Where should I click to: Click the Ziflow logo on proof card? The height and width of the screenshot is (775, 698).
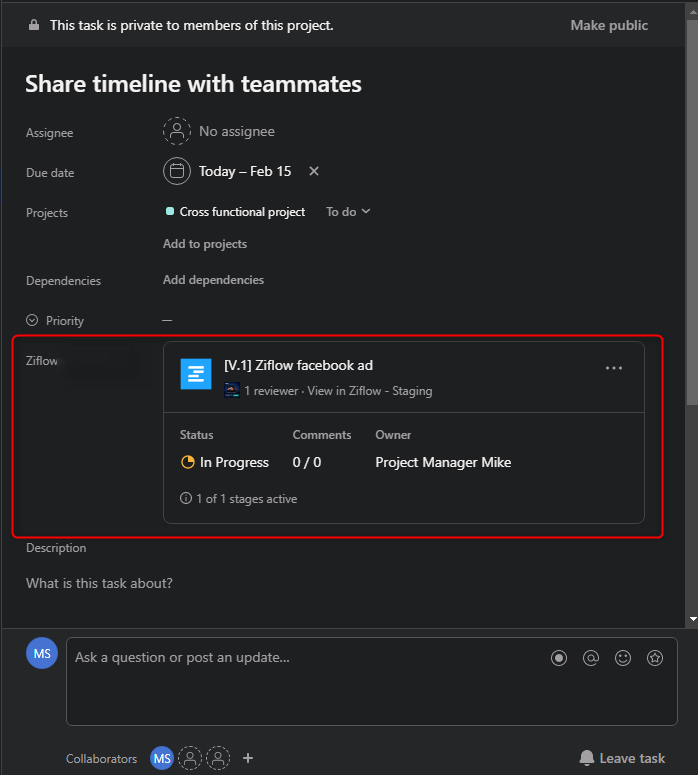[x=196, y=374]
